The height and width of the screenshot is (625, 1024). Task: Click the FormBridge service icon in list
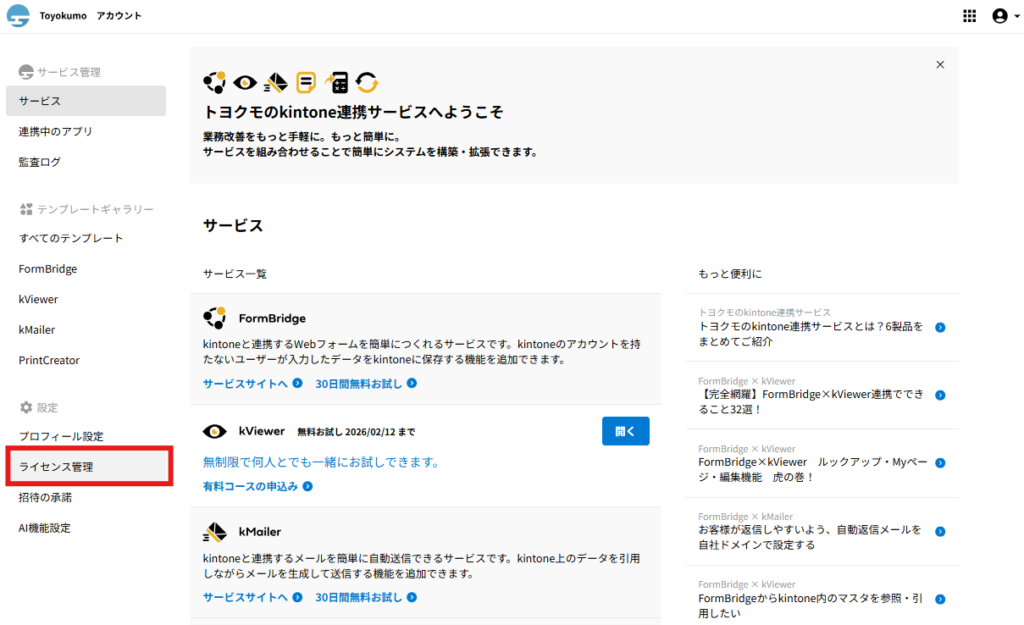tap(215, 318)
